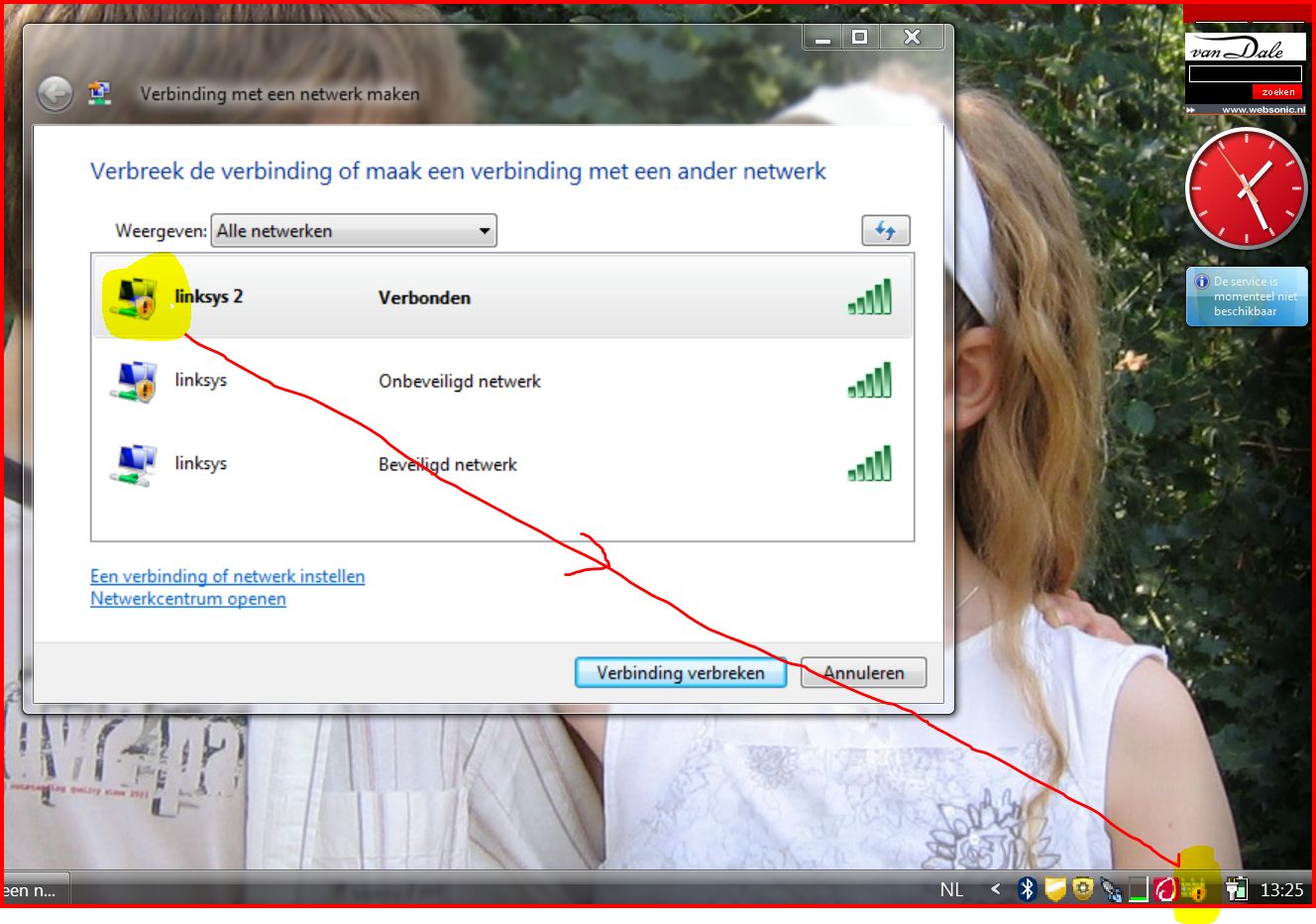
Task: Click the NL language indicator
Action: click(951, 889)
